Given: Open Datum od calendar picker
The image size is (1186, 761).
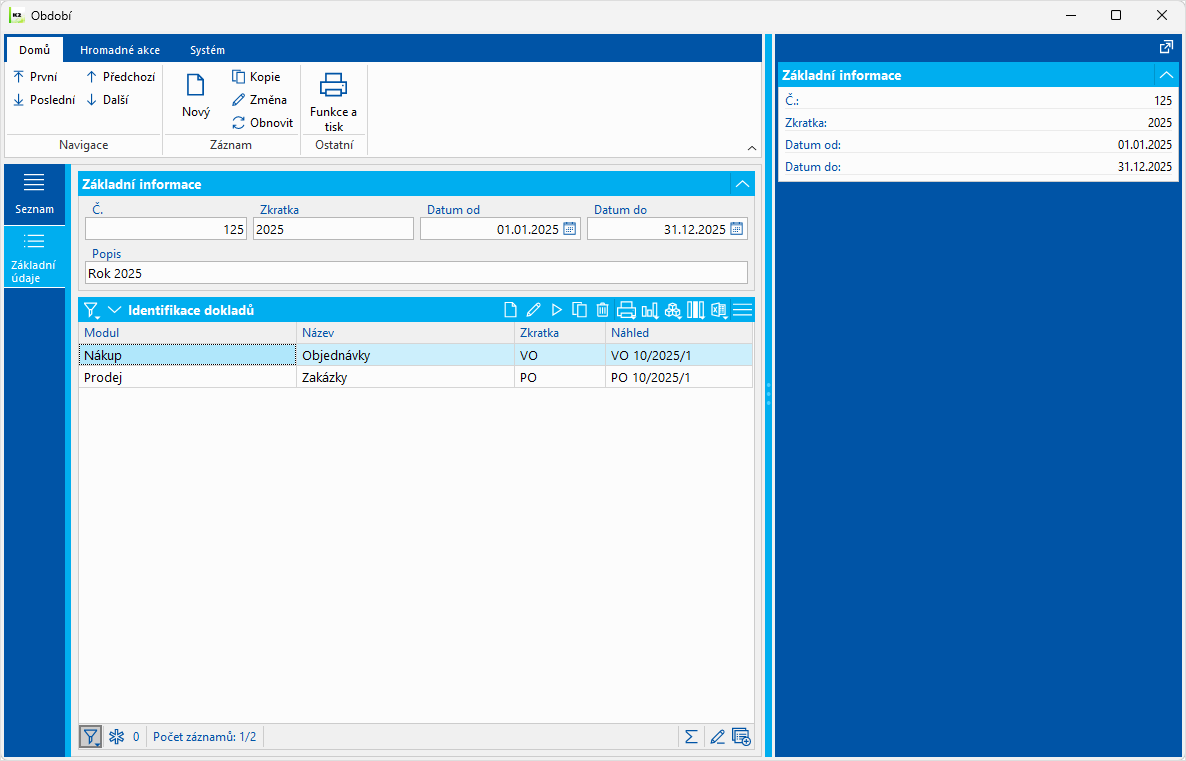Looking at the screenshot, I should pyautogui.click(x=570, y=229).
